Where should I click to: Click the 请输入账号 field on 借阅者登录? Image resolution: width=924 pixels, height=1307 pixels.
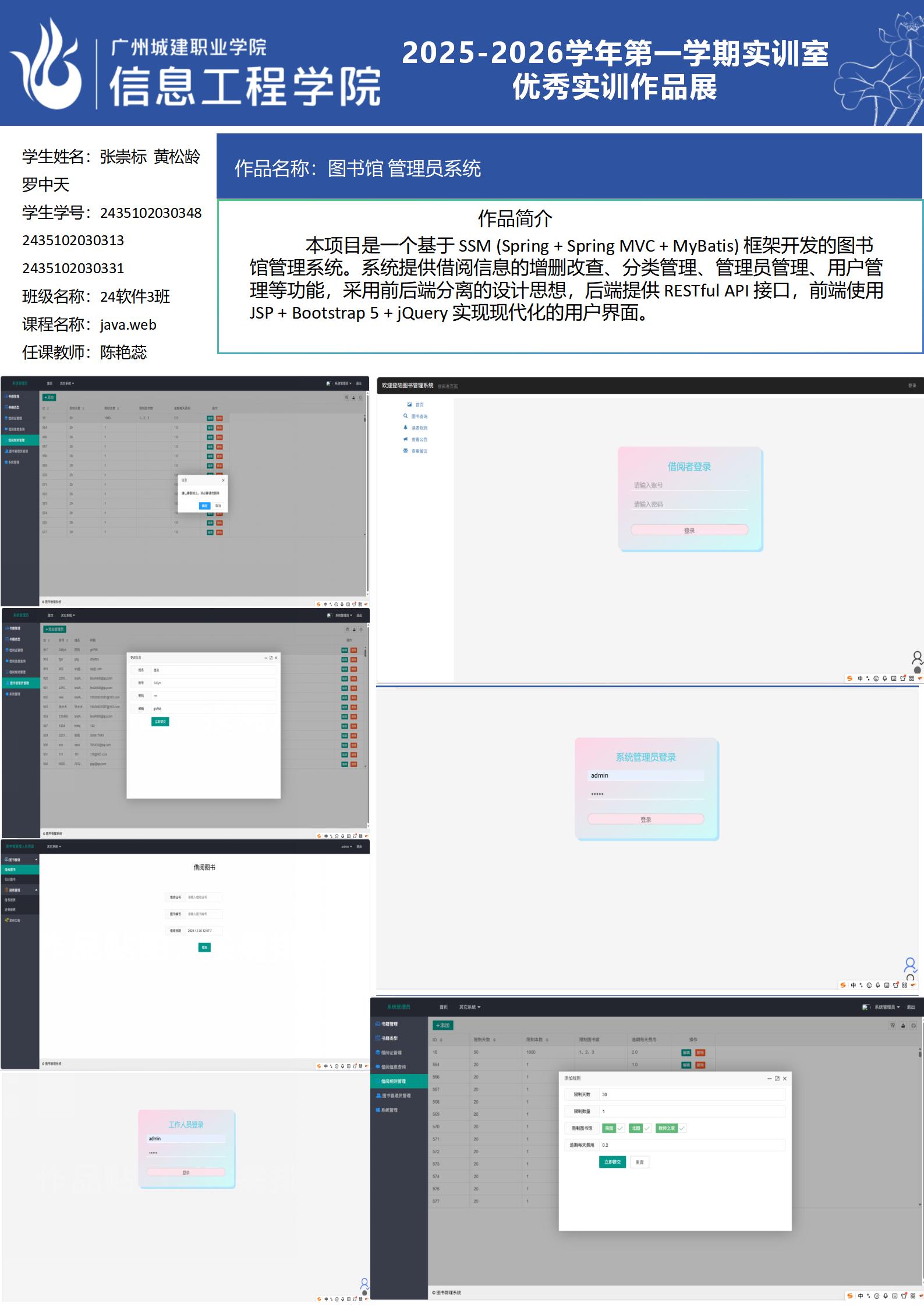(689, 485)
